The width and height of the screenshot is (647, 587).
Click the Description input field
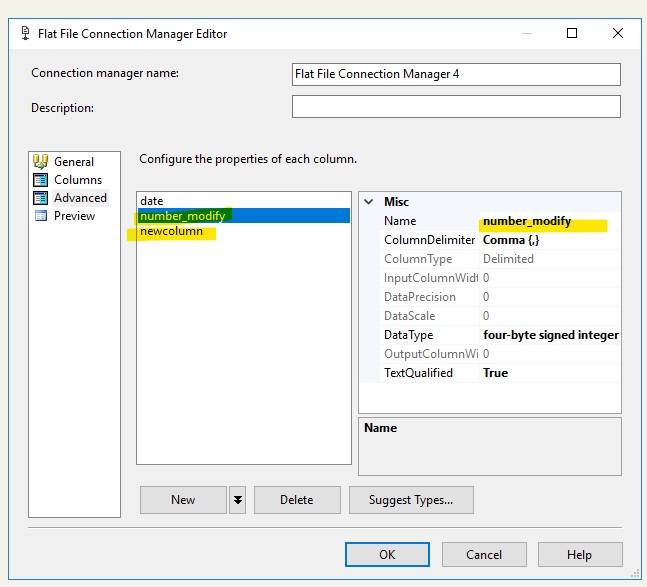456,106
